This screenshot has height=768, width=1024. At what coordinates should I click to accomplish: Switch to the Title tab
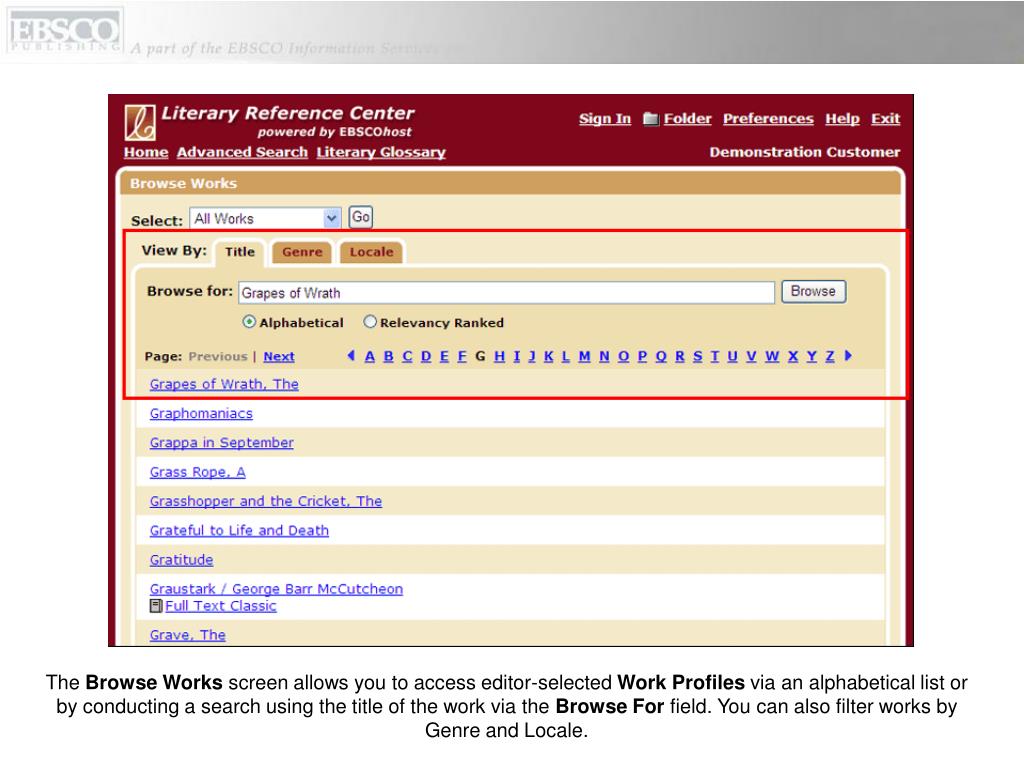tap(240, 252)
